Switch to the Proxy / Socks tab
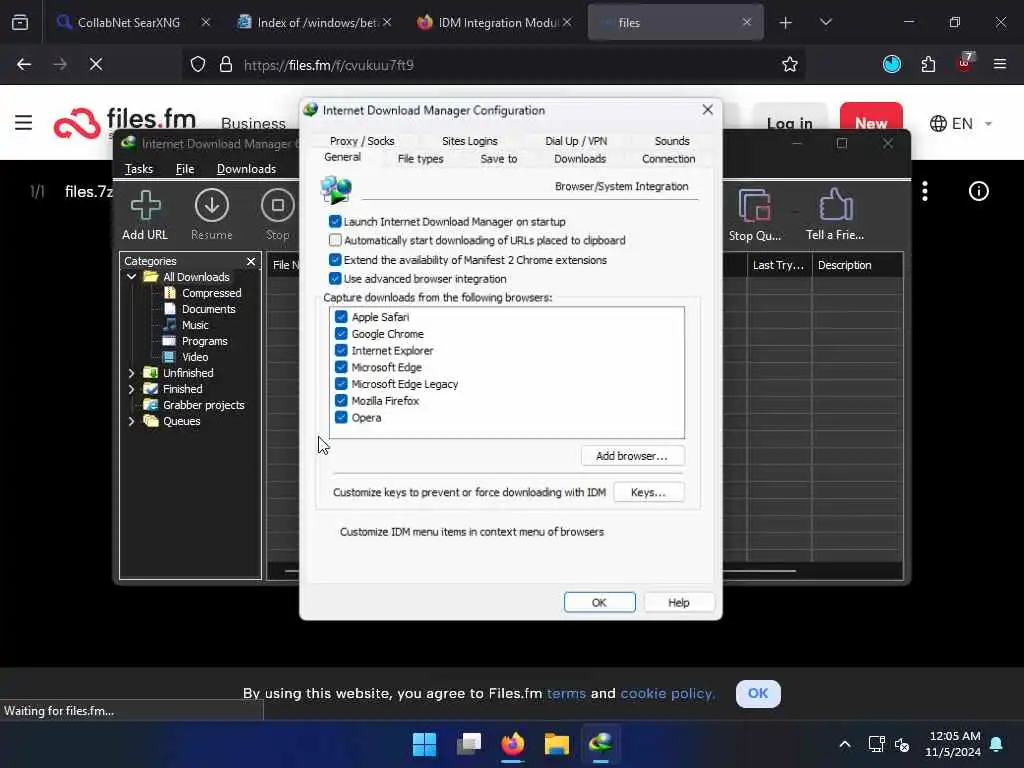The width and height of the screenshot is (1024, 768). coord(362,141)
